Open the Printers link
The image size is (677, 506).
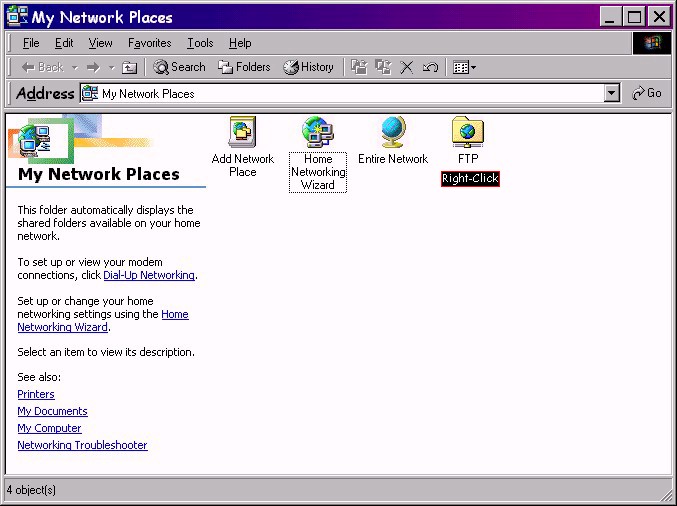[36, 394]
